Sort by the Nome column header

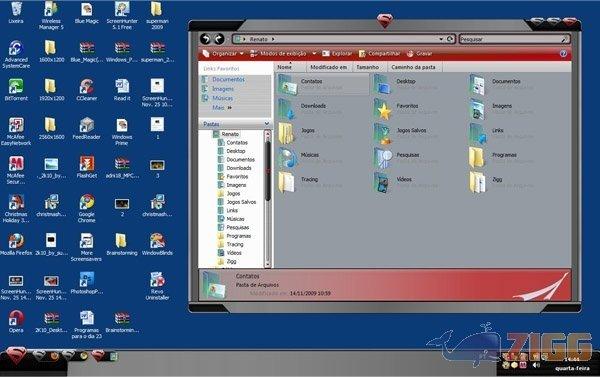[290, 67]
